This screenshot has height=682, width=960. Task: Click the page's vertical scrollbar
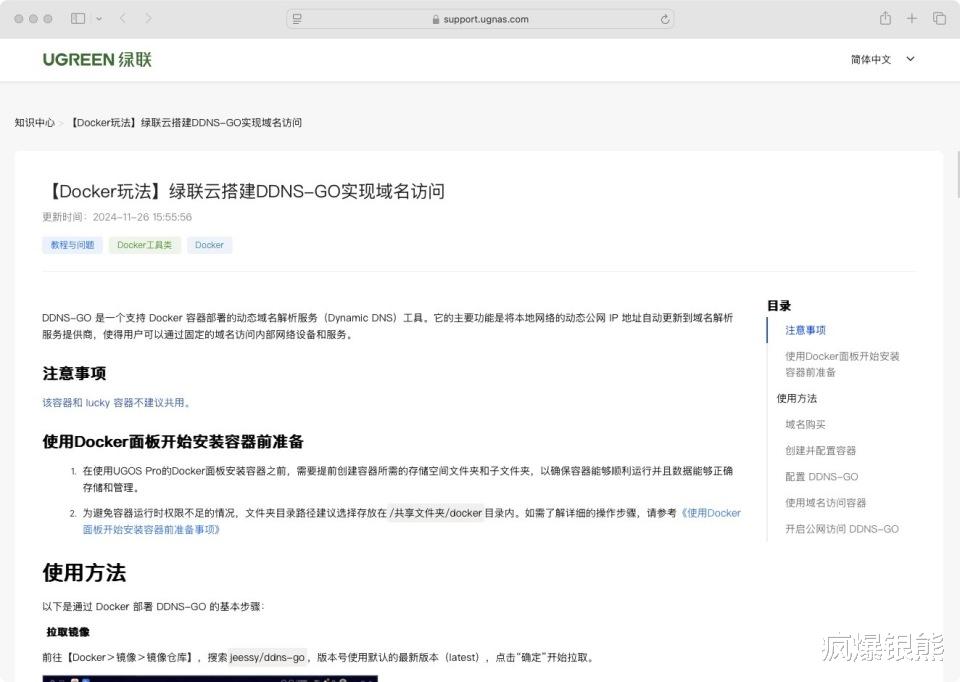pyautogui.click(x=958, y=174)
